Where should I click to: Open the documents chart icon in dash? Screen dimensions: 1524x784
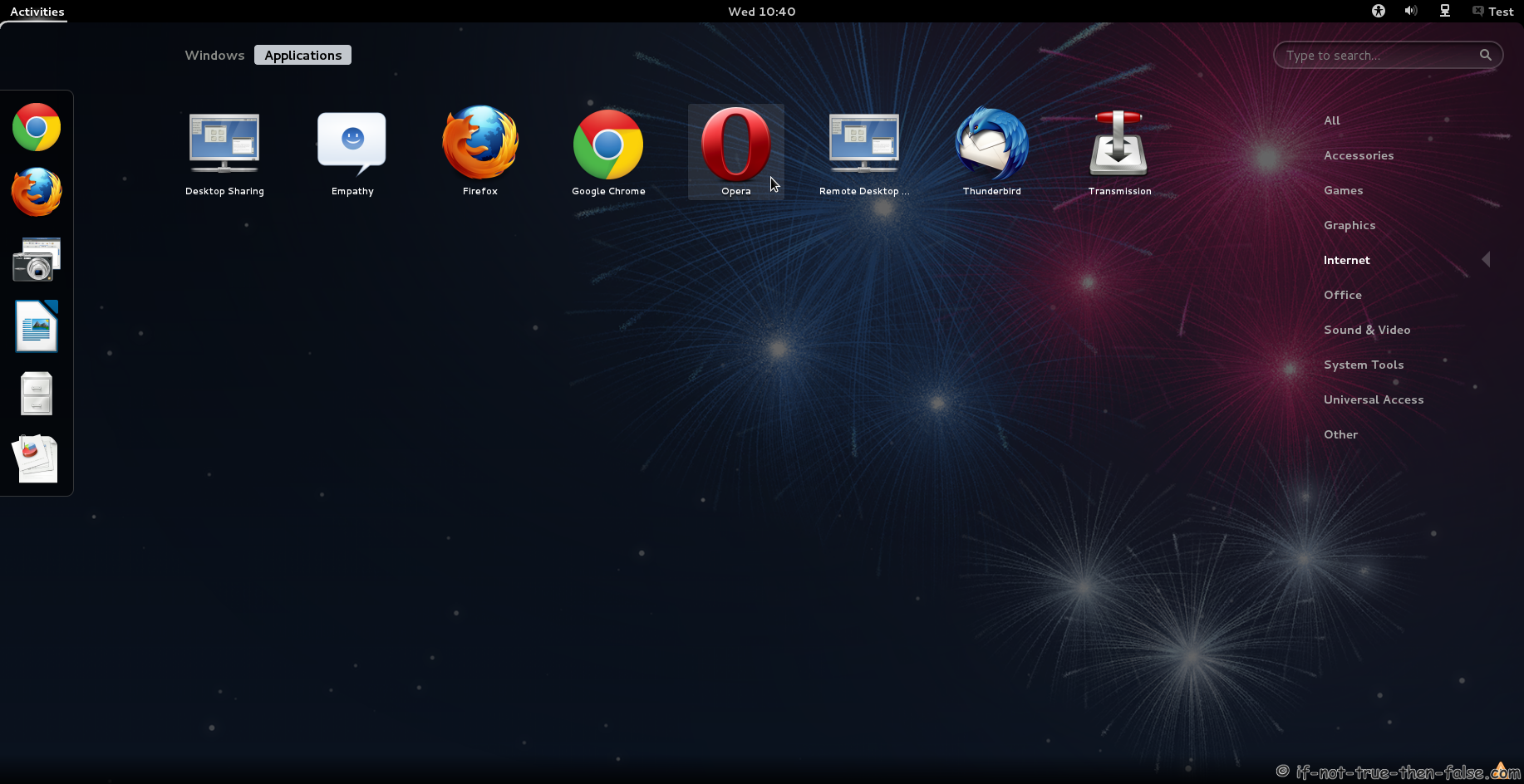tap(37, 458)
